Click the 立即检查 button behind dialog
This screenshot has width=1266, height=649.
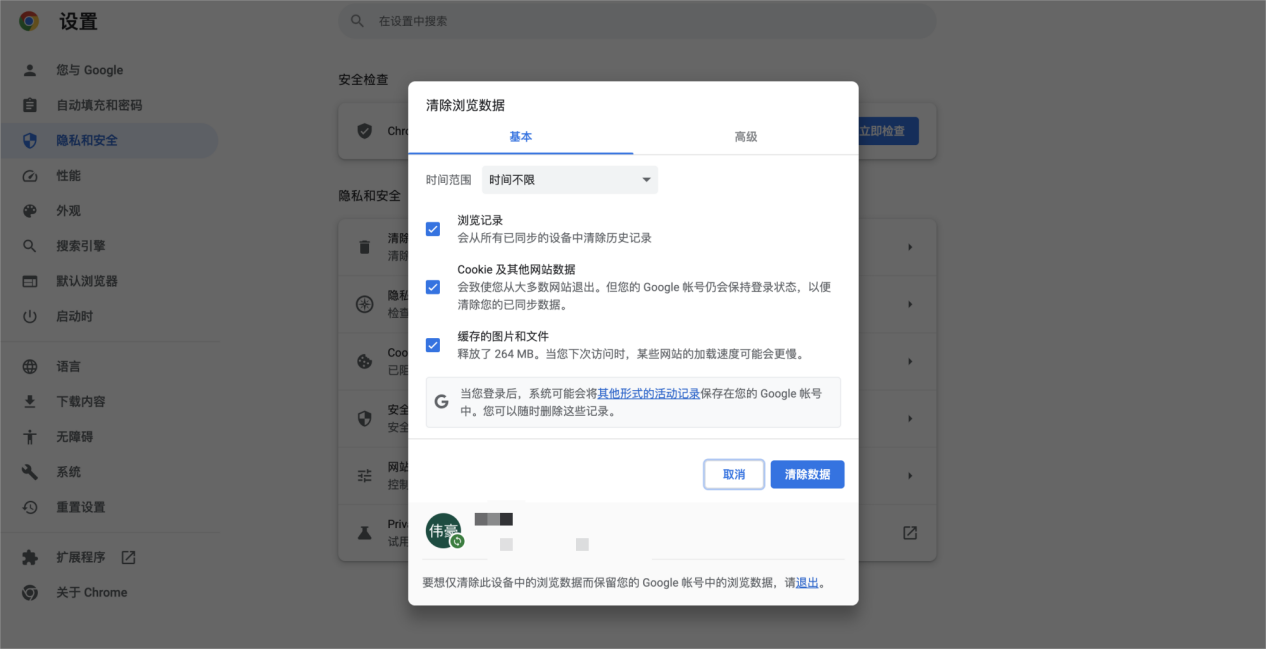[x=889, y=131]
